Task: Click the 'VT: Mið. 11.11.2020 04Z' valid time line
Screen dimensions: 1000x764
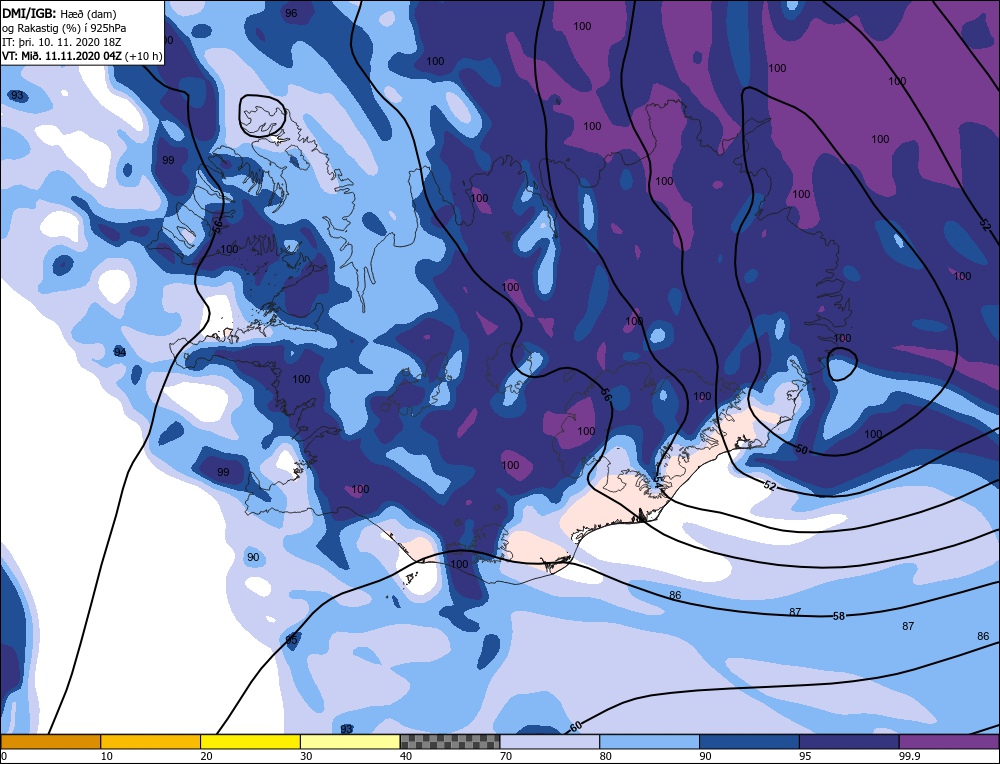Action: pos(61,56)
